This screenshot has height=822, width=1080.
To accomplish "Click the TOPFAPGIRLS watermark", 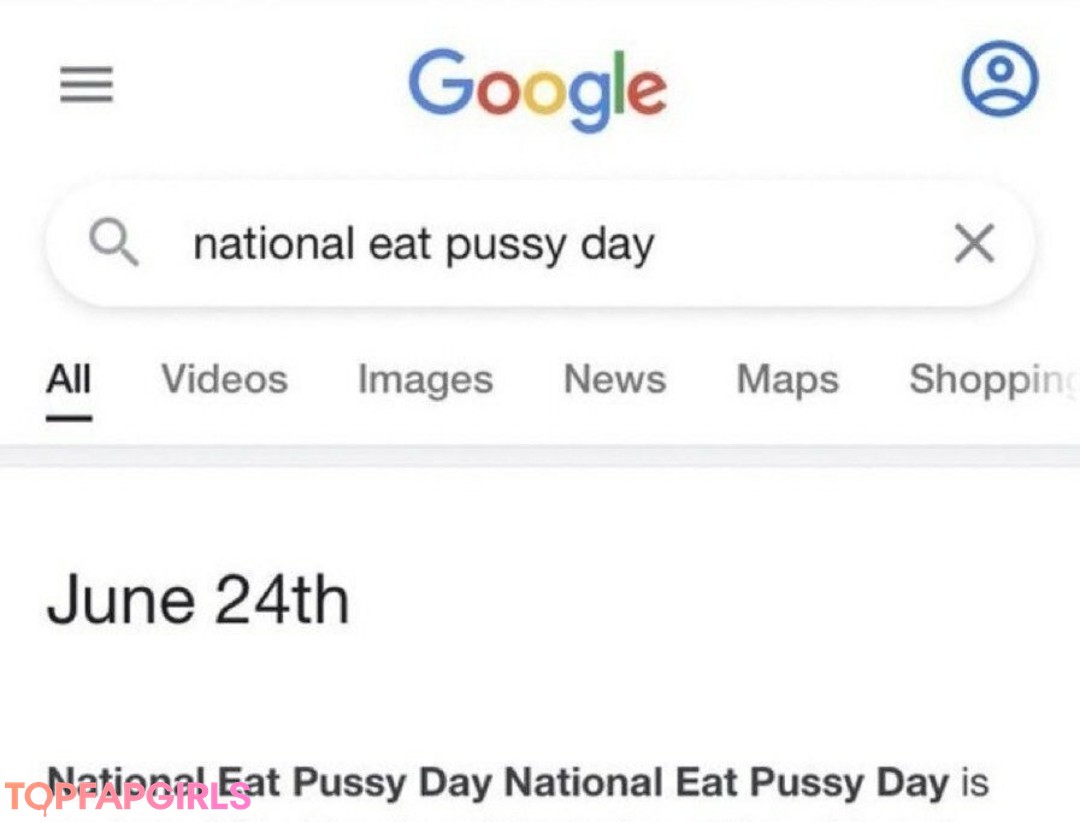I will pos(128,797).
